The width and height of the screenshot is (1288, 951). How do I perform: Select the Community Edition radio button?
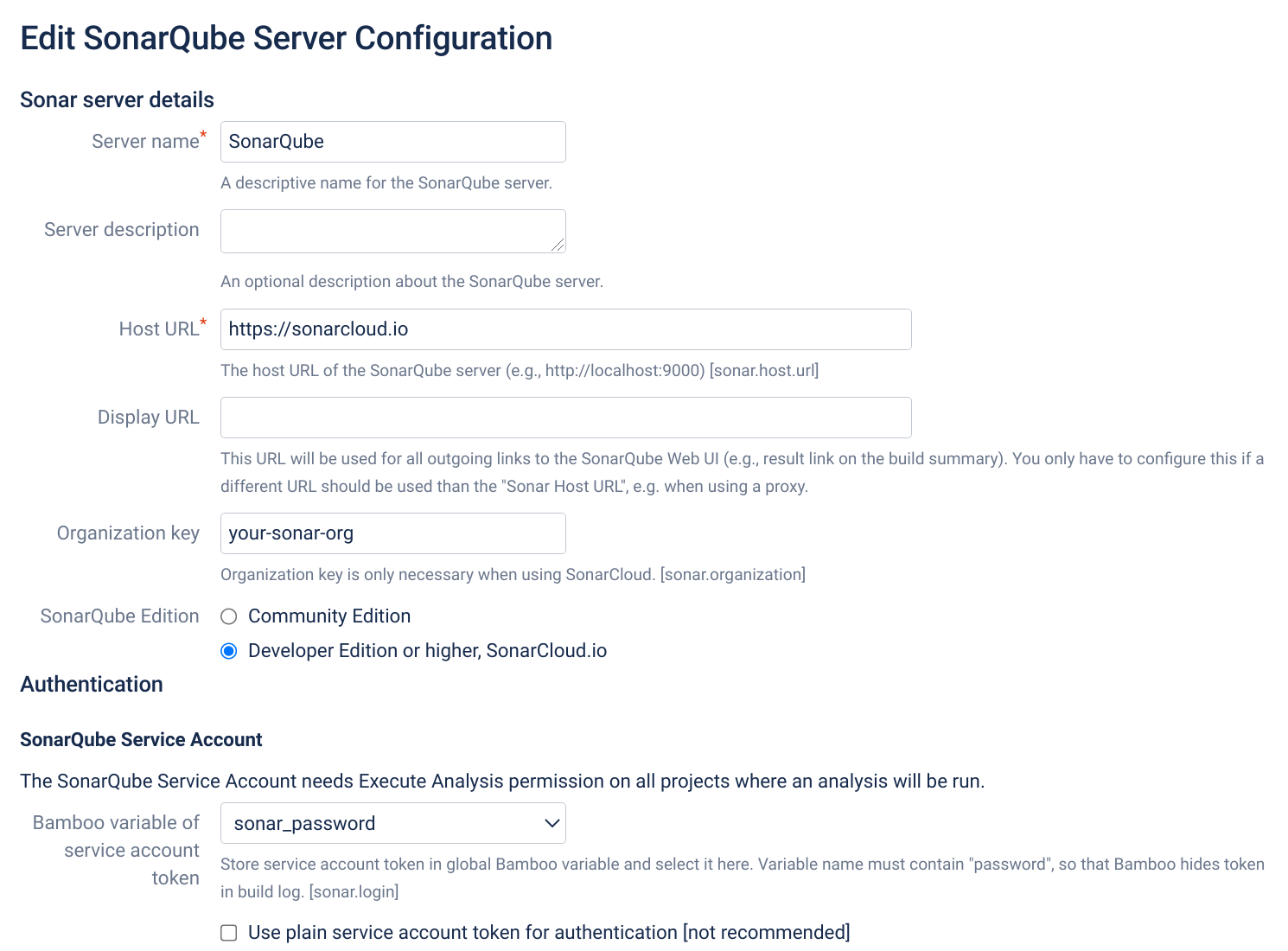pos(228,616)
